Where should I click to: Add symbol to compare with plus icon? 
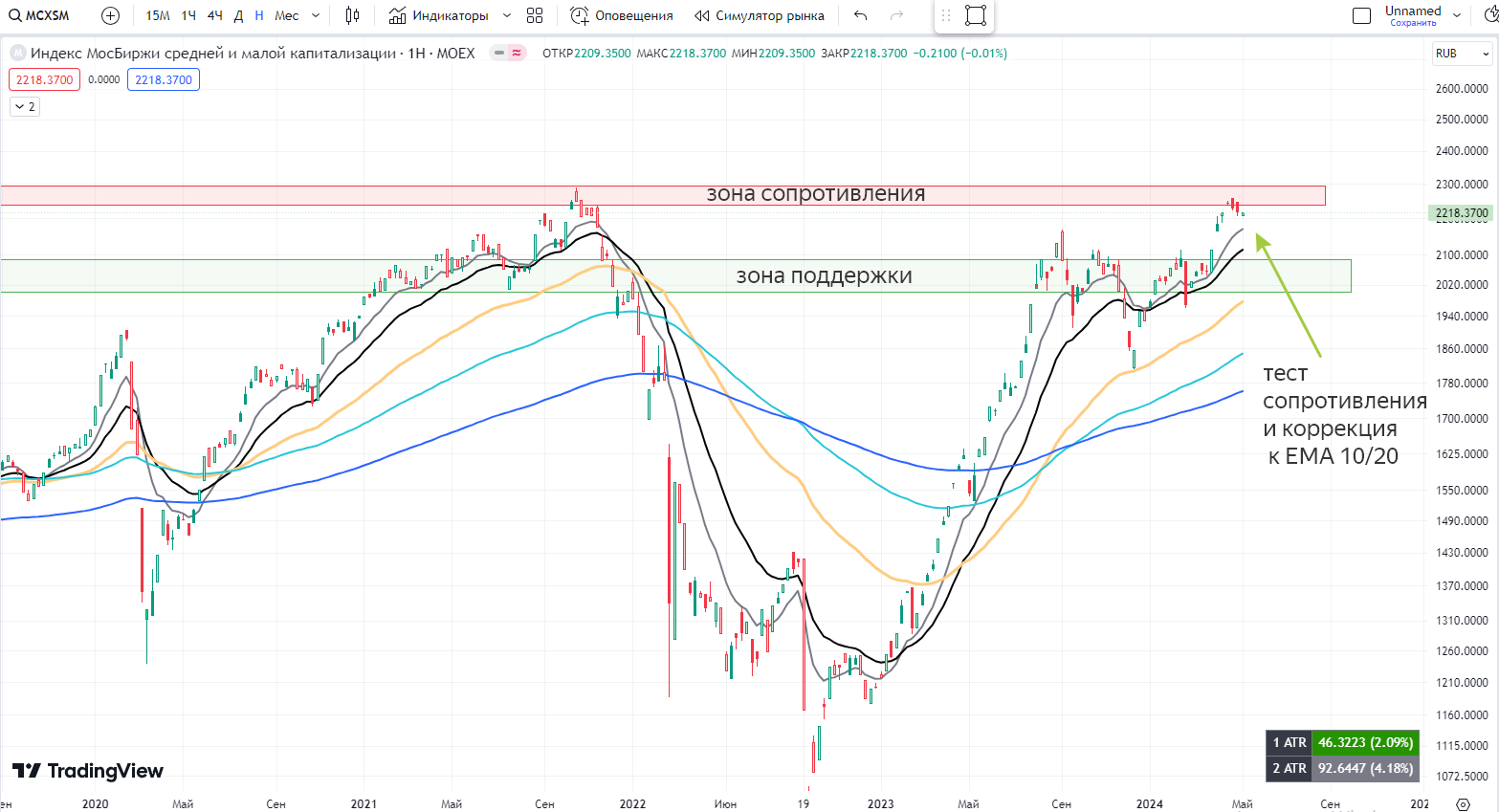[x=111, y=15]
